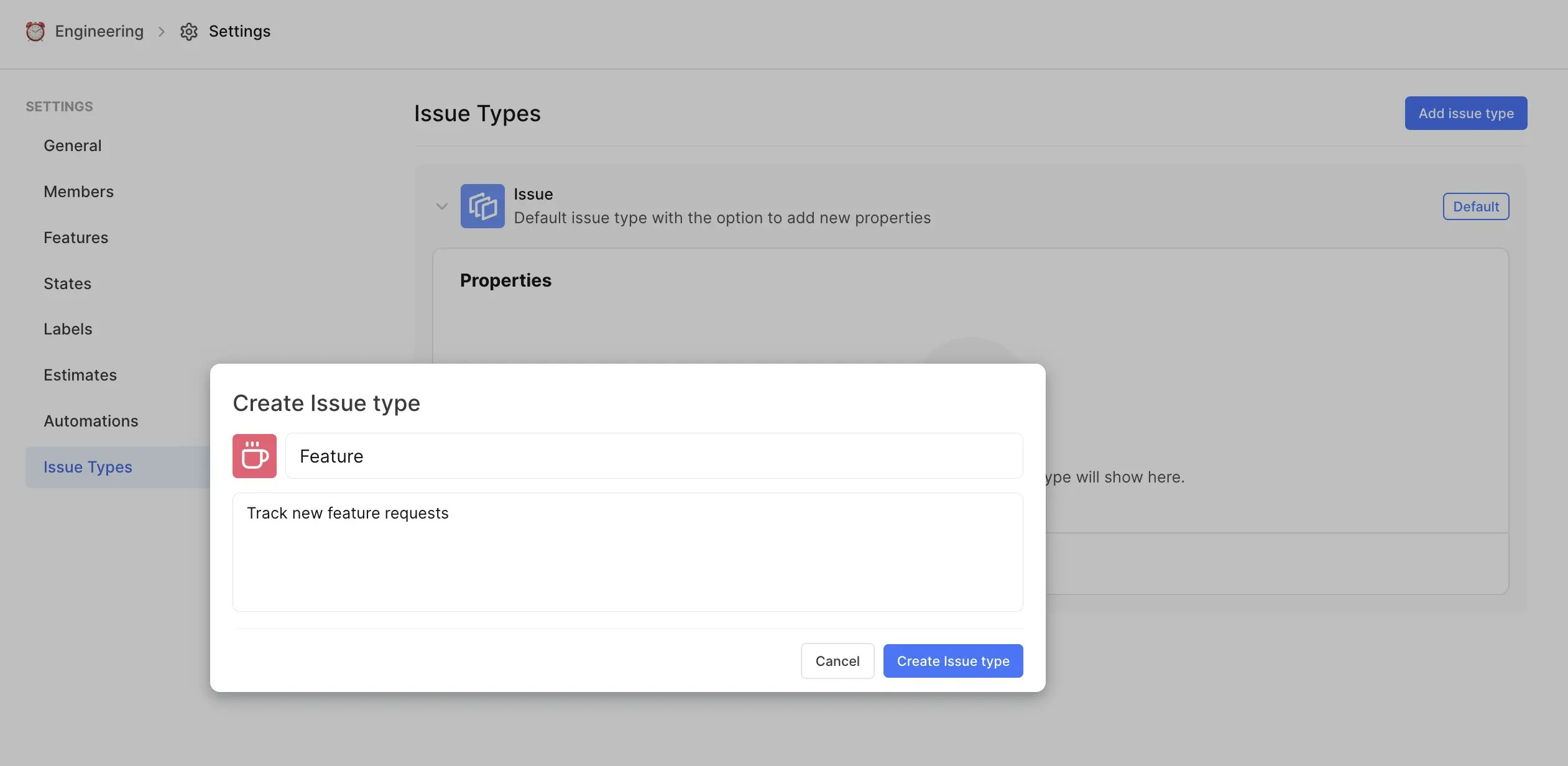Open General settings in the sidebar
The width and height of the screenshot is (1568, 766).
point(73,145)
